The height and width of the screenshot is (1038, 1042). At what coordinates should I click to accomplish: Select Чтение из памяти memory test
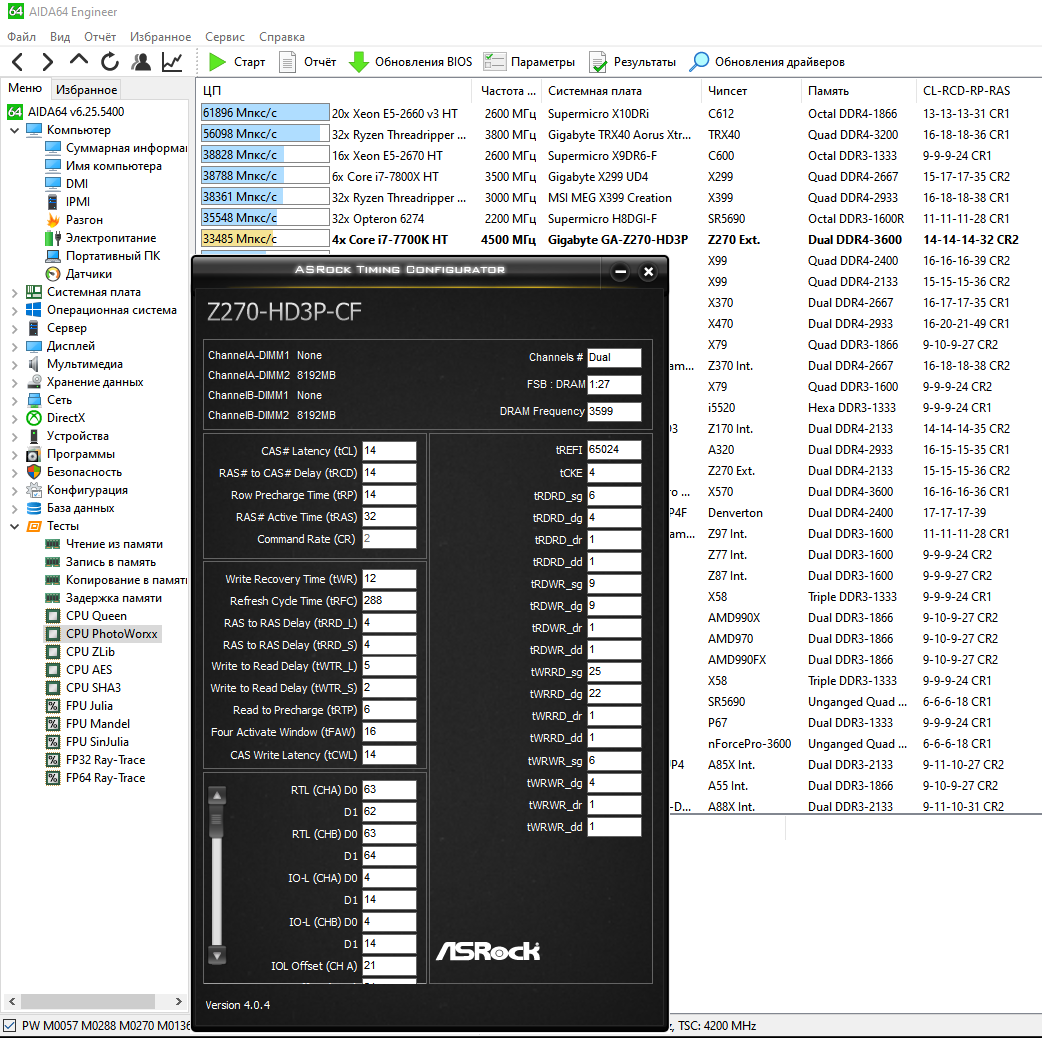pyautogui.click(x=104, y=544)
